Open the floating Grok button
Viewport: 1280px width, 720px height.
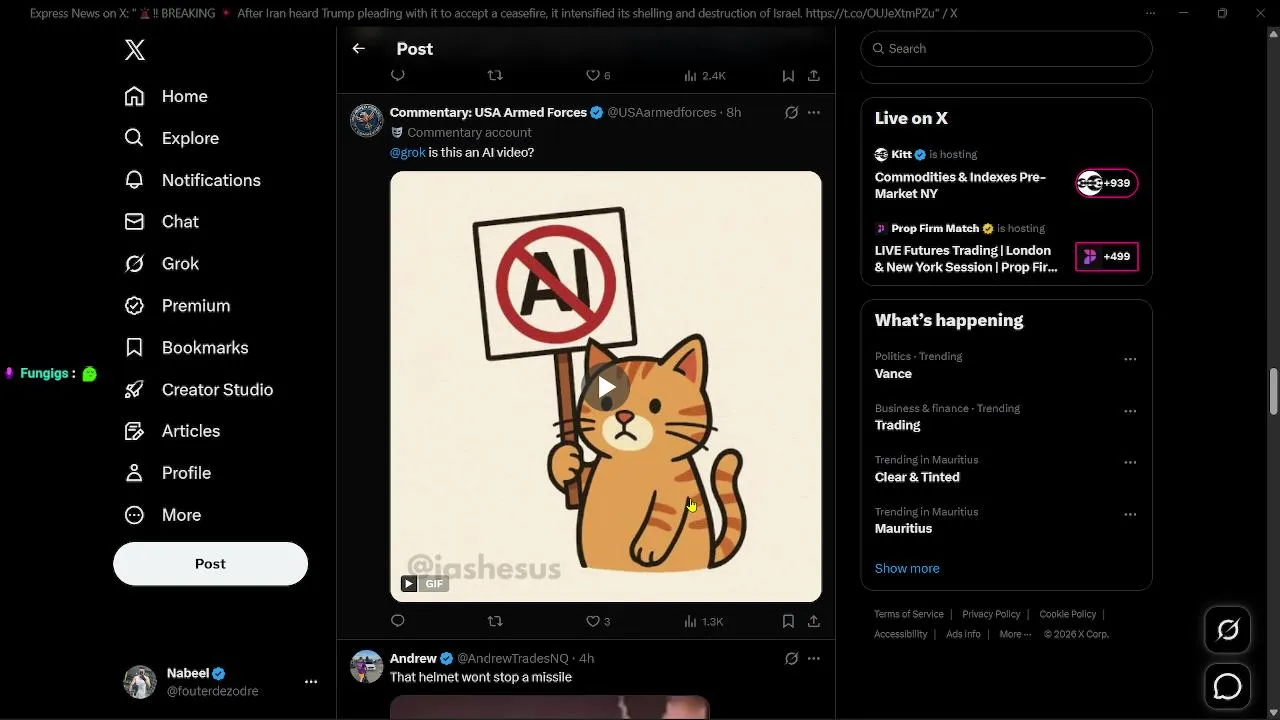1227,630
